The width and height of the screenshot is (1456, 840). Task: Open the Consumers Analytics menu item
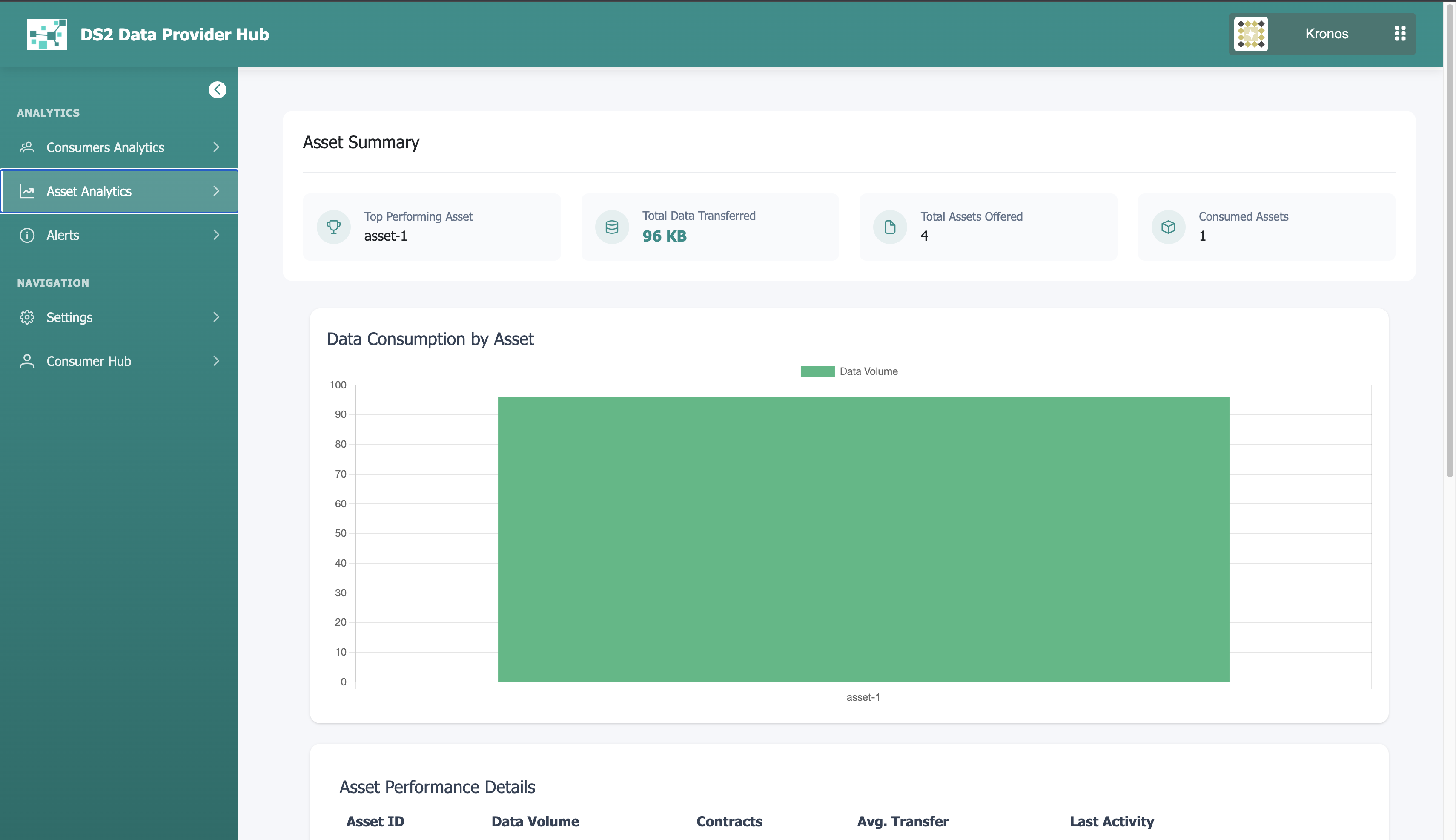point(105,147)
